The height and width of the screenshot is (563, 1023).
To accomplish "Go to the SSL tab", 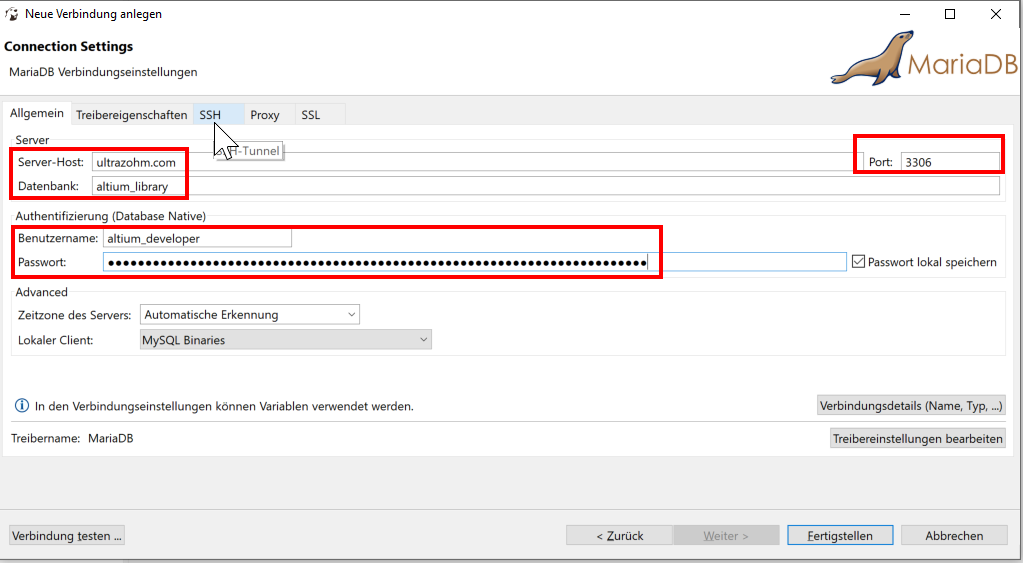I will click(311, 115).
